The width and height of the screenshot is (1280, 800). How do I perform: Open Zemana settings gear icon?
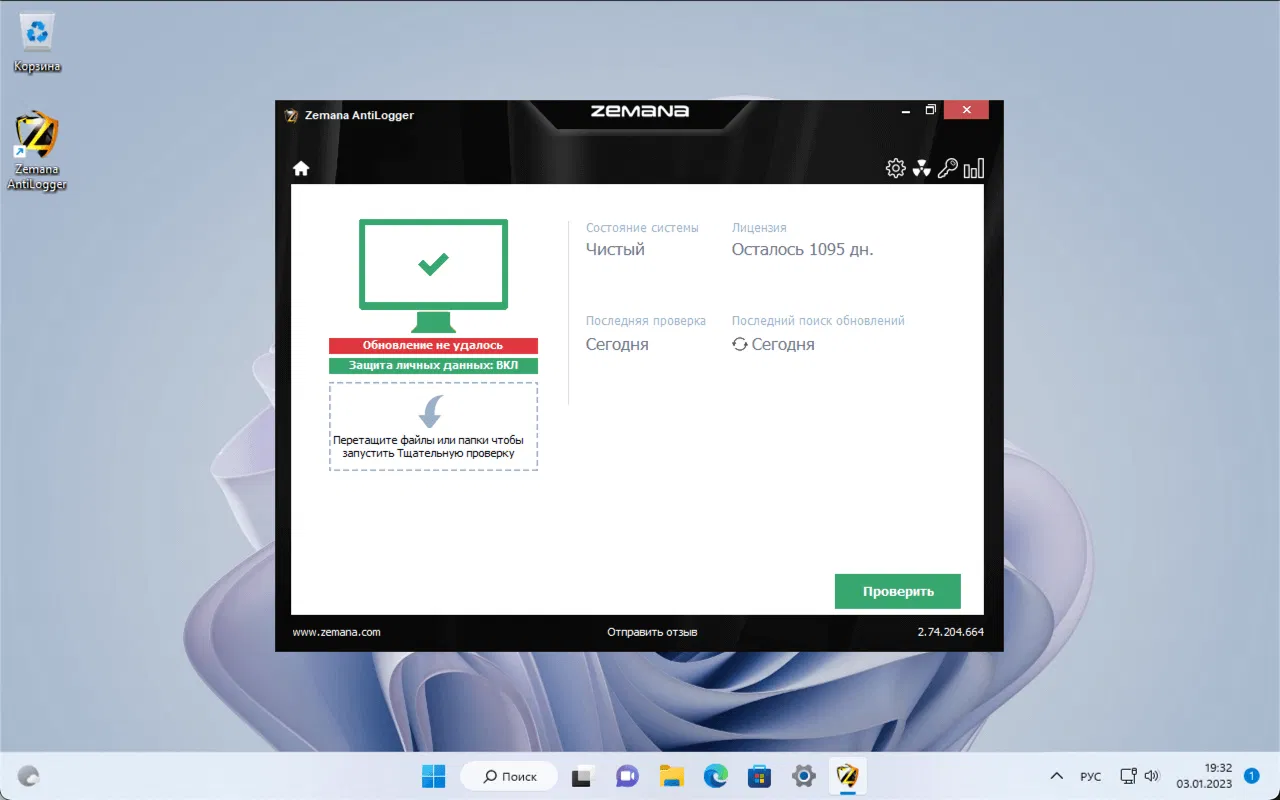click(896, 168)
